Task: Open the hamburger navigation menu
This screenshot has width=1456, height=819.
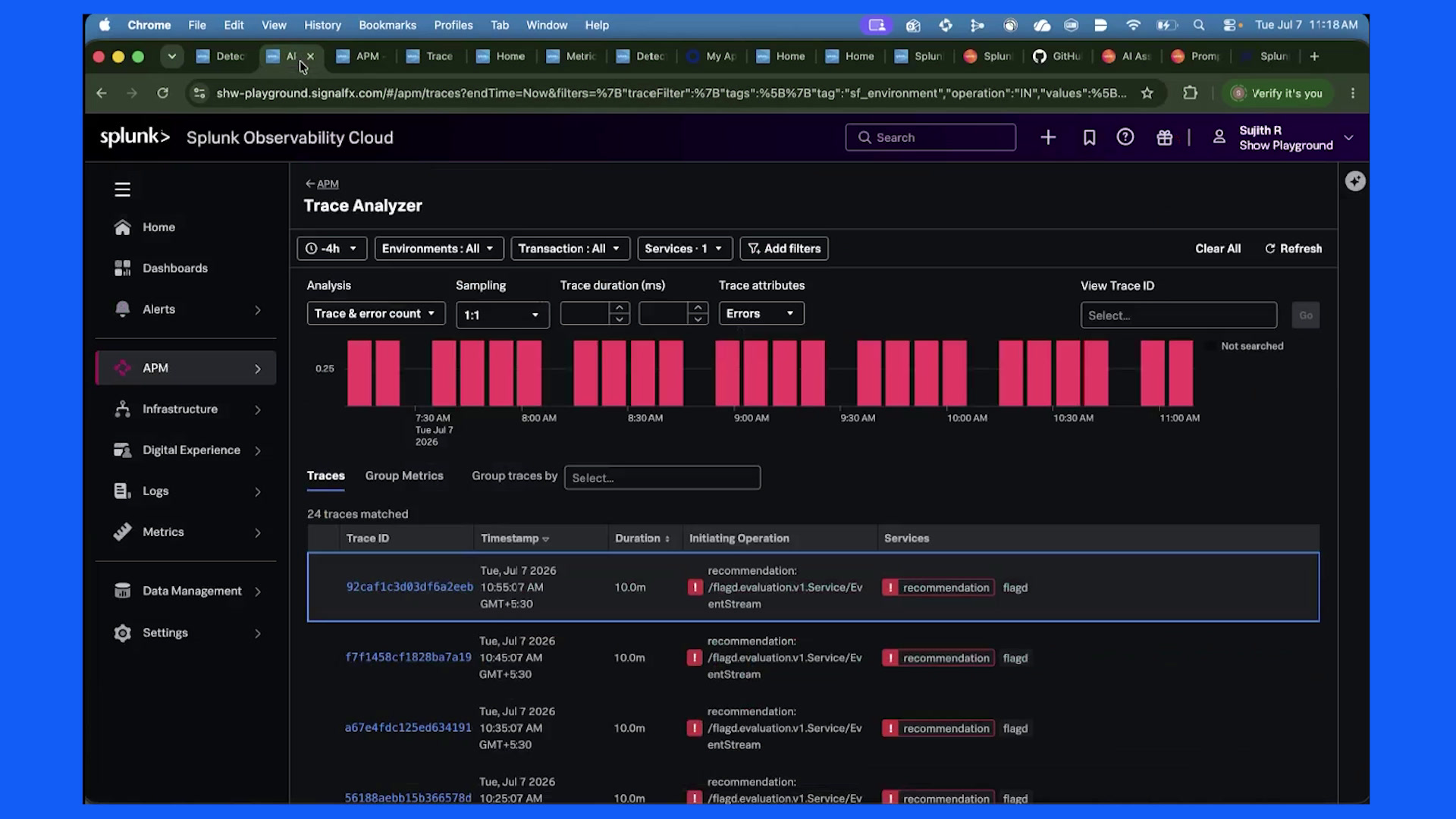Action: [x=122, y=190]
